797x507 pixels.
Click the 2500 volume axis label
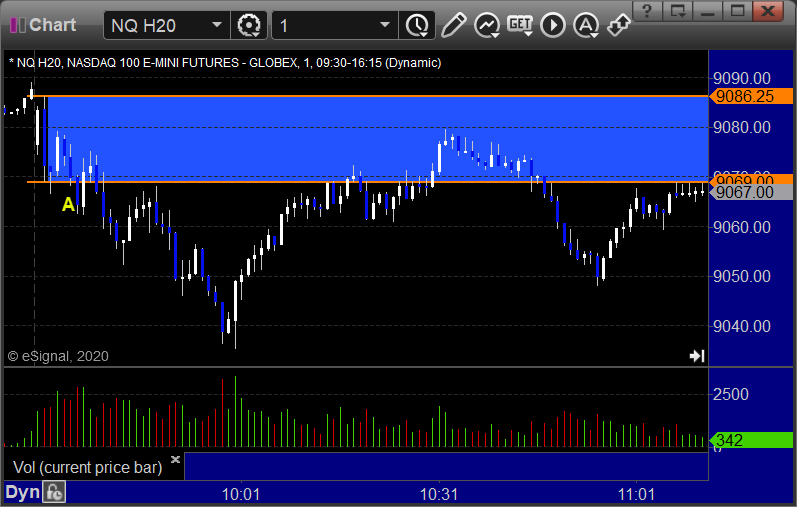pos(730,394)
